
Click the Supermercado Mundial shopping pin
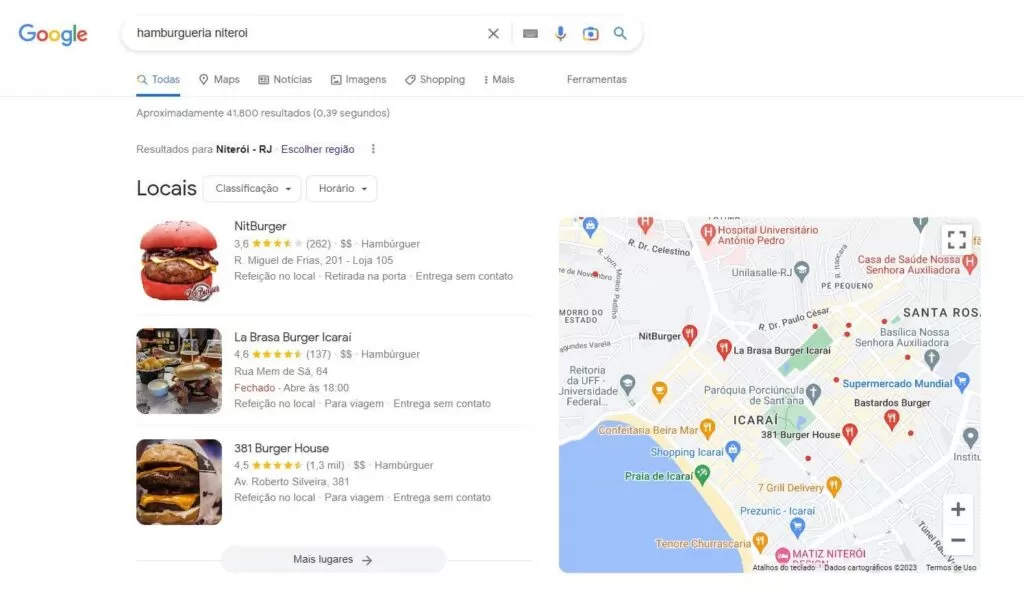[x=961, y=381]
